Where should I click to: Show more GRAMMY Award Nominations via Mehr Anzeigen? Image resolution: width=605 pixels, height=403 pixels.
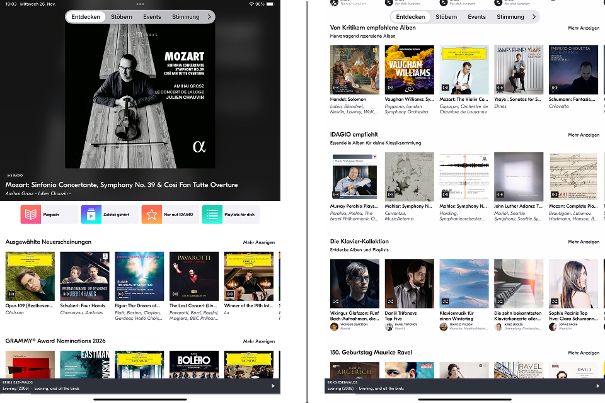point(259,341)
